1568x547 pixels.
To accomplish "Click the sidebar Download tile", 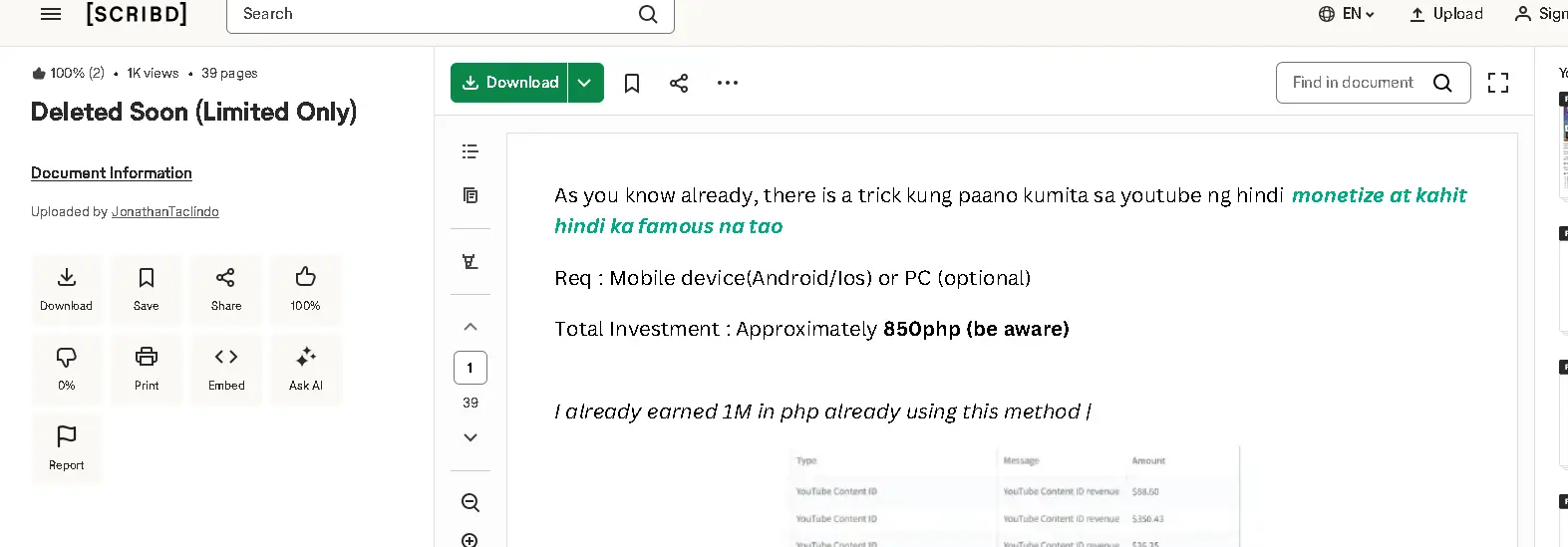I will (x=67, y=290).
